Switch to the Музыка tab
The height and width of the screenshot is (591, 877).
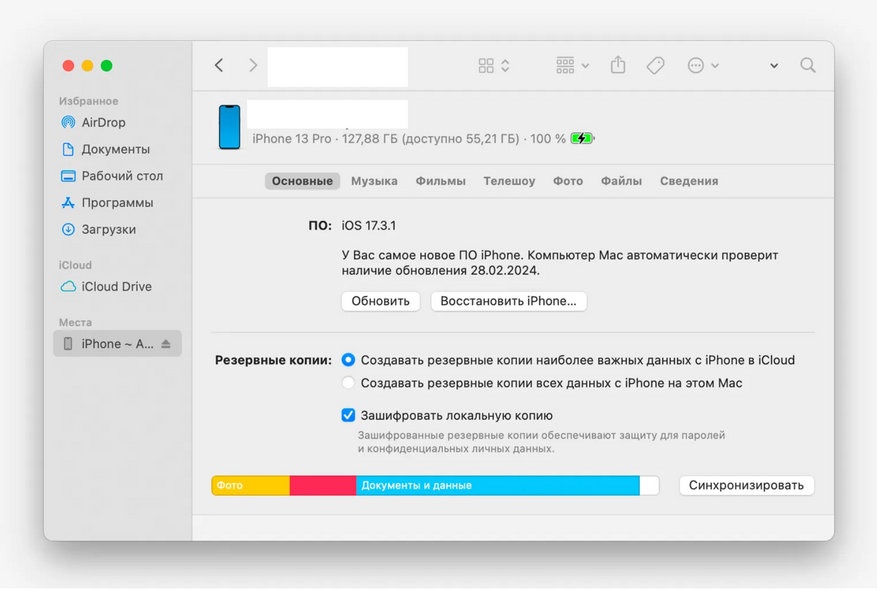point(374,181)
